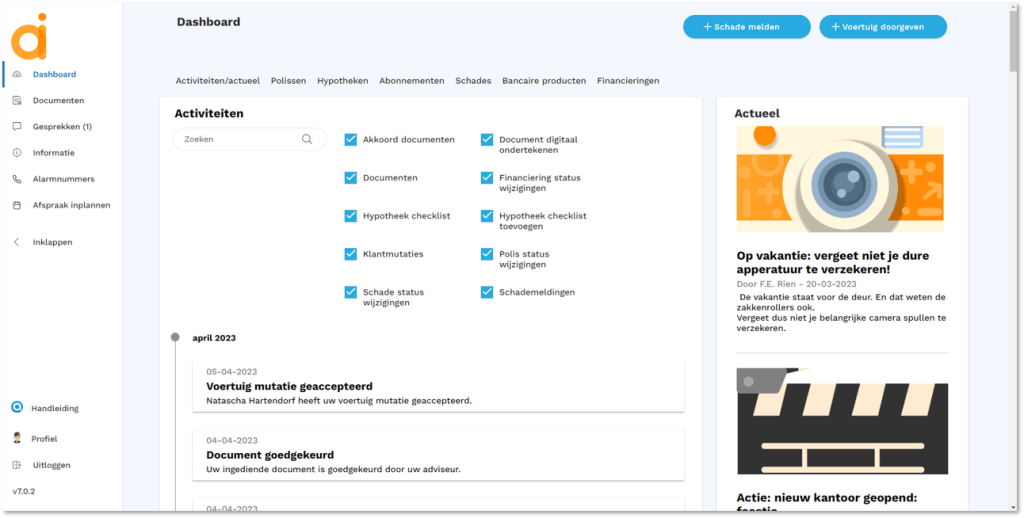1024x518 pixels.
Task: Click Uitloggen to sign out
Action: point(52,465)
